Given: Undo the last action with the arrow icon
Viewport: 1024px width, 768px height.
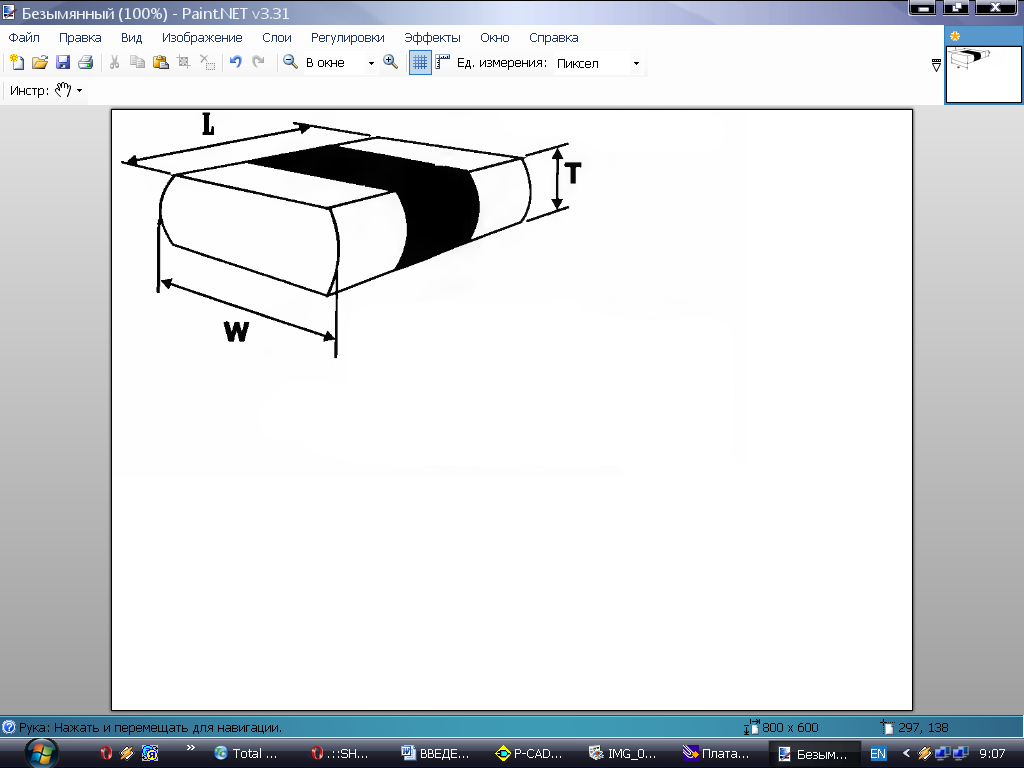Looking at the screenshot, I should coord(235,63).
